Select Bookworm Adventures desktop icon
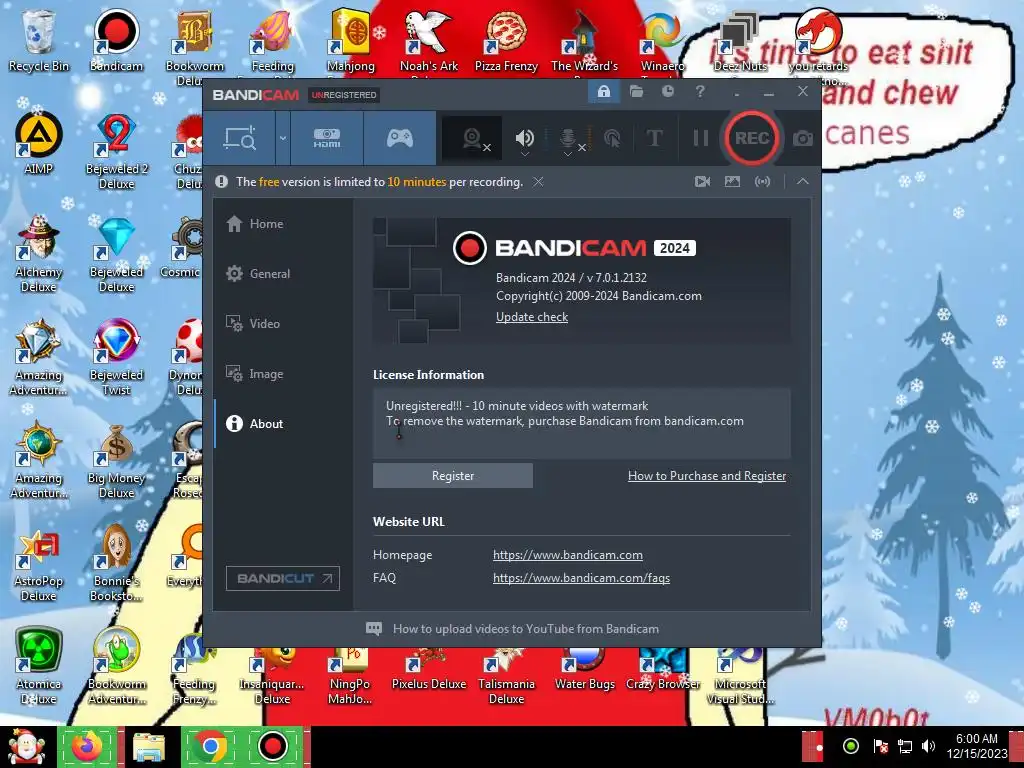Viewport: 1024px width, 768px height. [116, 666]
